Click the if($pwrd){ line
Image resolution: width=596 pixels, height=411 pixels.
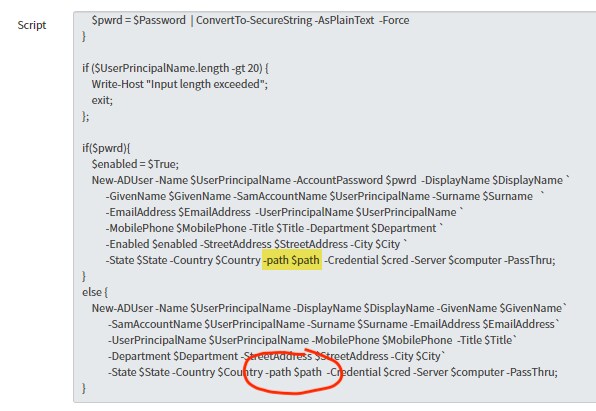tap(106, 148)
